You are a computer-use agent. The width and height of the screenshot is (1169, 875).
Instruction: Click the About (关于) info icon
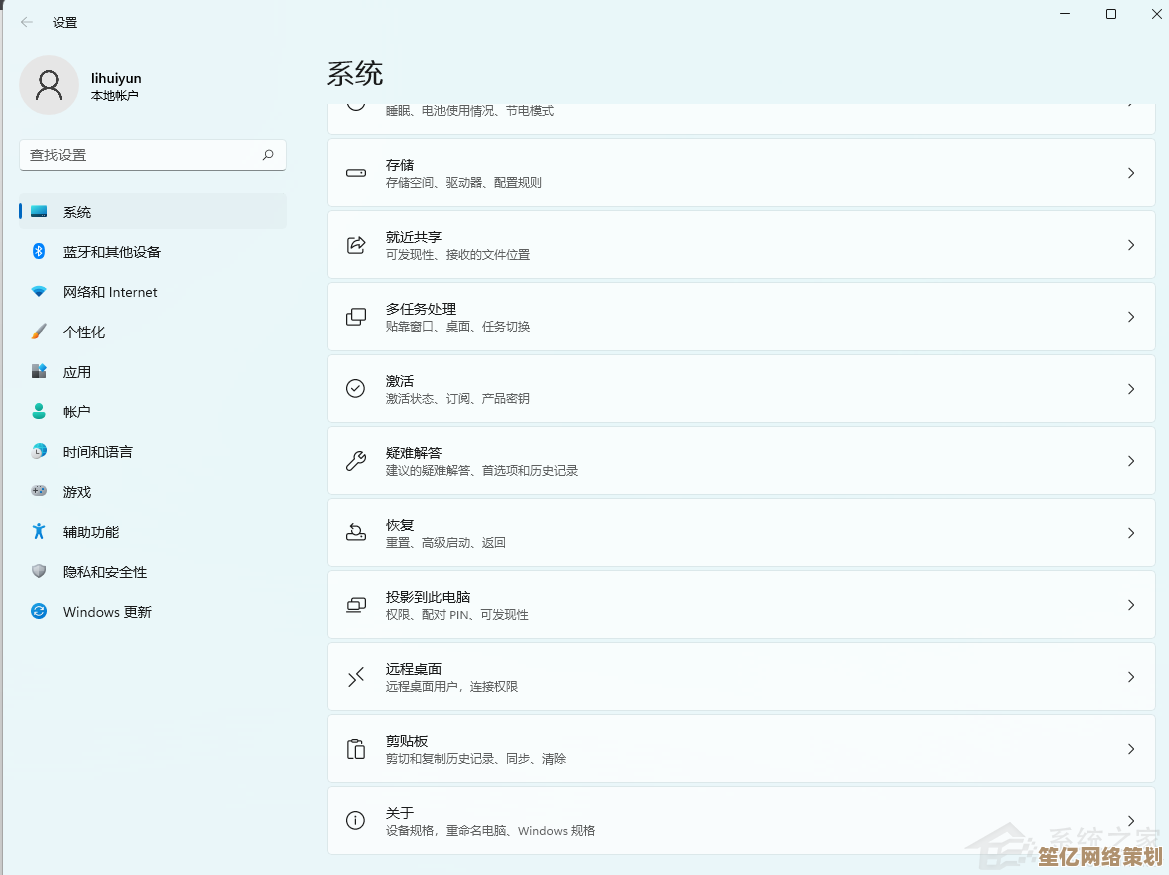(x=356, y=821)
